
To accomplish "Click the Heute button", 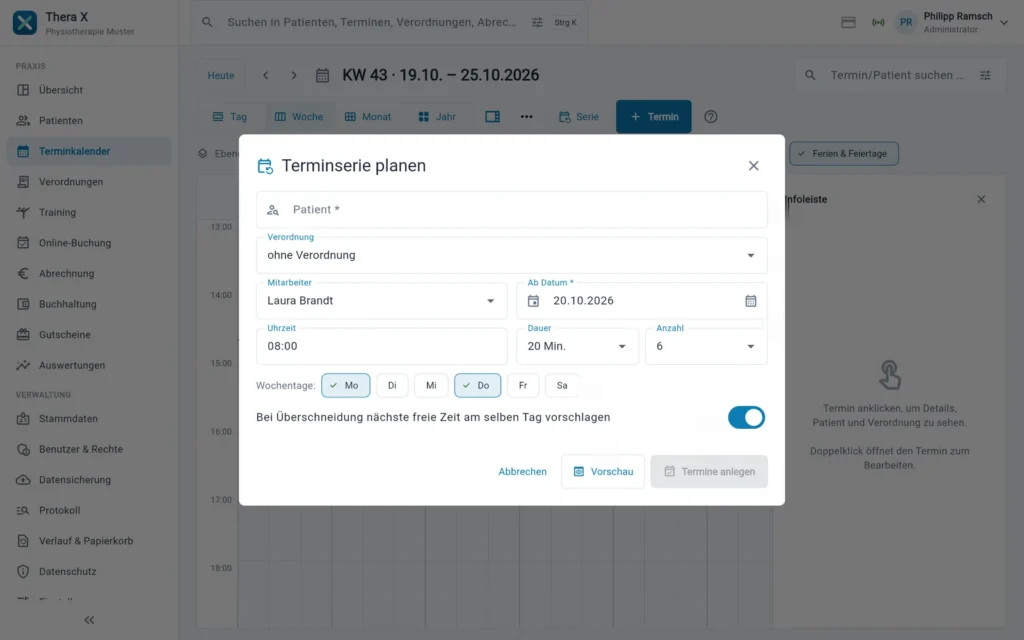I will [221, 75].
